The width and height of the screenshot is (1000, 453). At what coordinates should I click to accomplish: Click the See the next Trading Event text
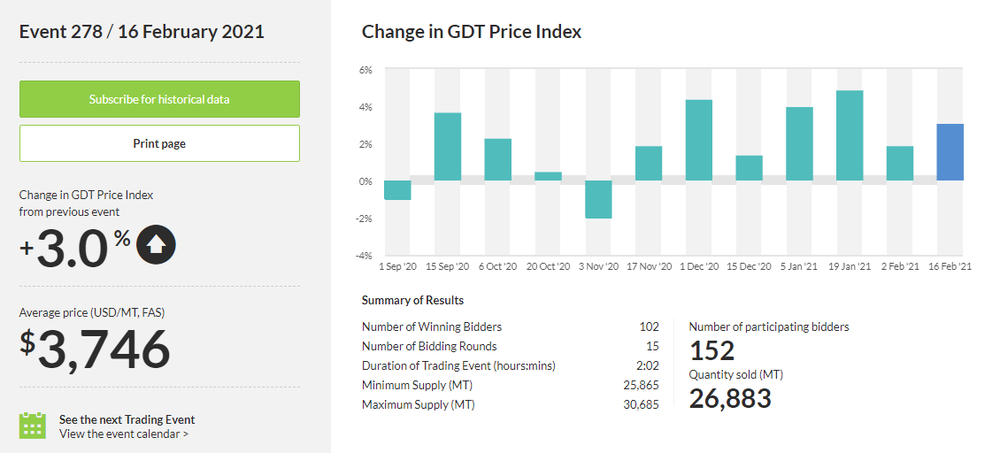[x=127, y=419]
